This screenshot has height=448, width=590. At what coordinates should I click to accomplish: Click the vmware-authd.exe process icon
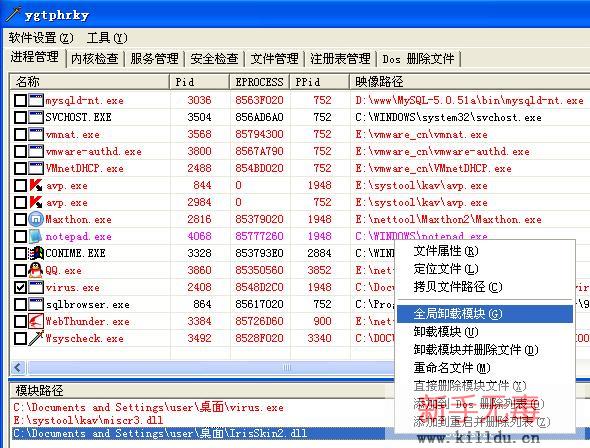pos(36,151)
